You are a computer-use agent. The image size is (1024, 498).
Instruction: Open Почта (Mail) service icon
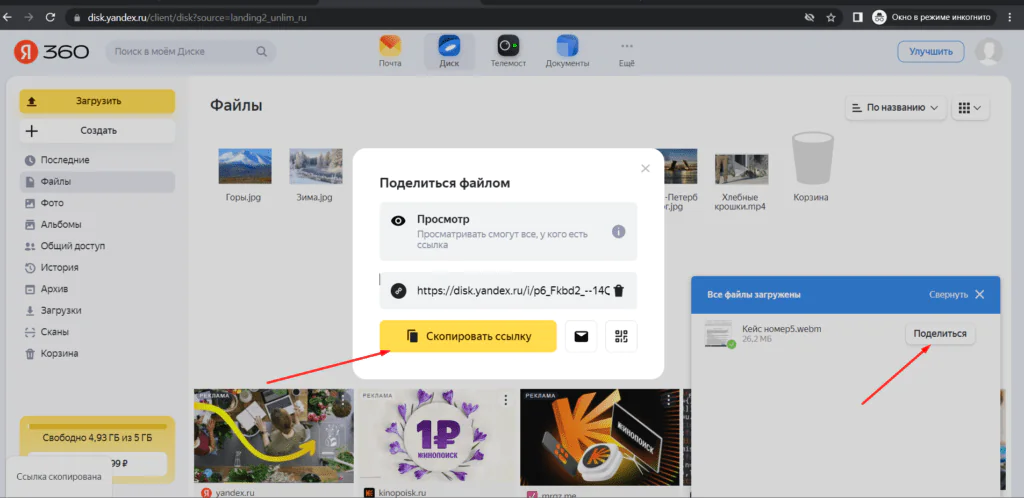point(390,51)
